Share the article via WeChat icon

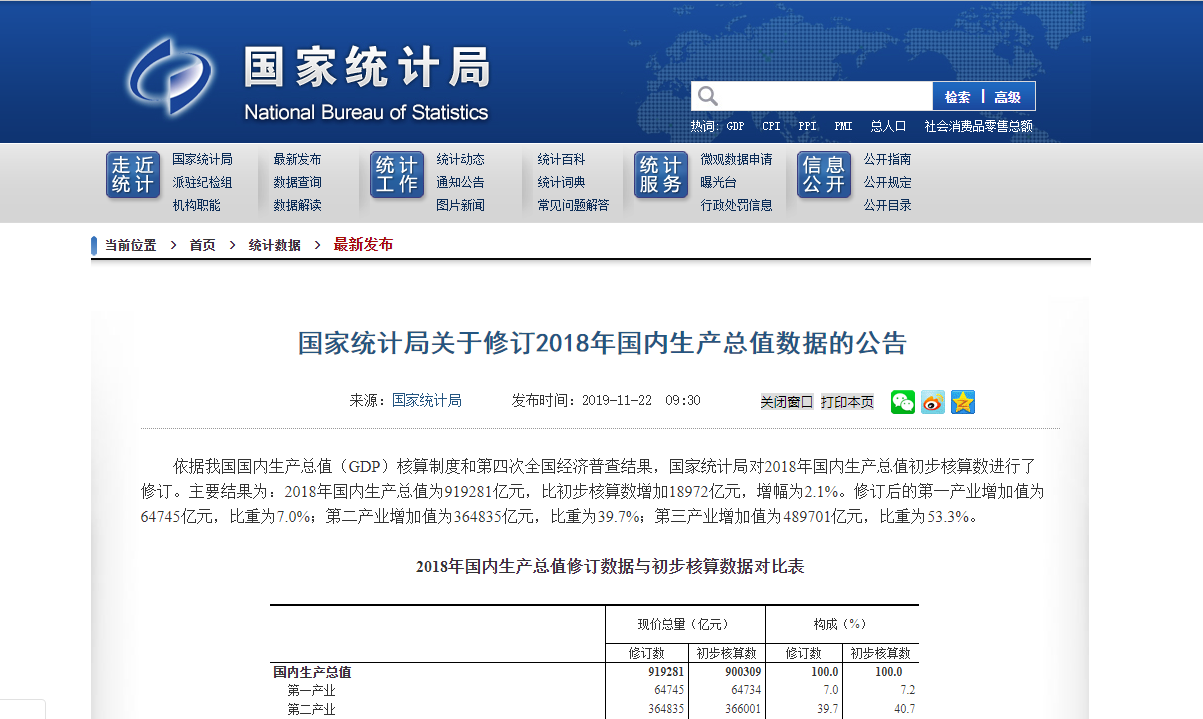pos(903,402)
